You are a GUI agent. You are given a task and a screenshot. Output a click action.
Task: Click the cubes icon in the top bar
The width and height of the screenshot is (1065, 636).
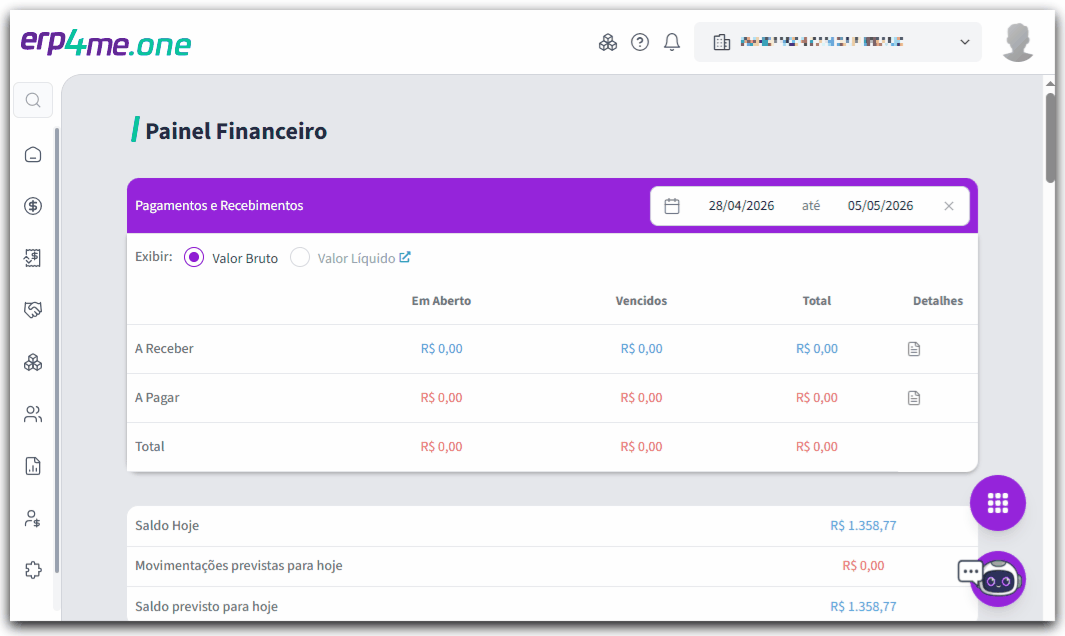pyautogui.click(x=608, y=42)
